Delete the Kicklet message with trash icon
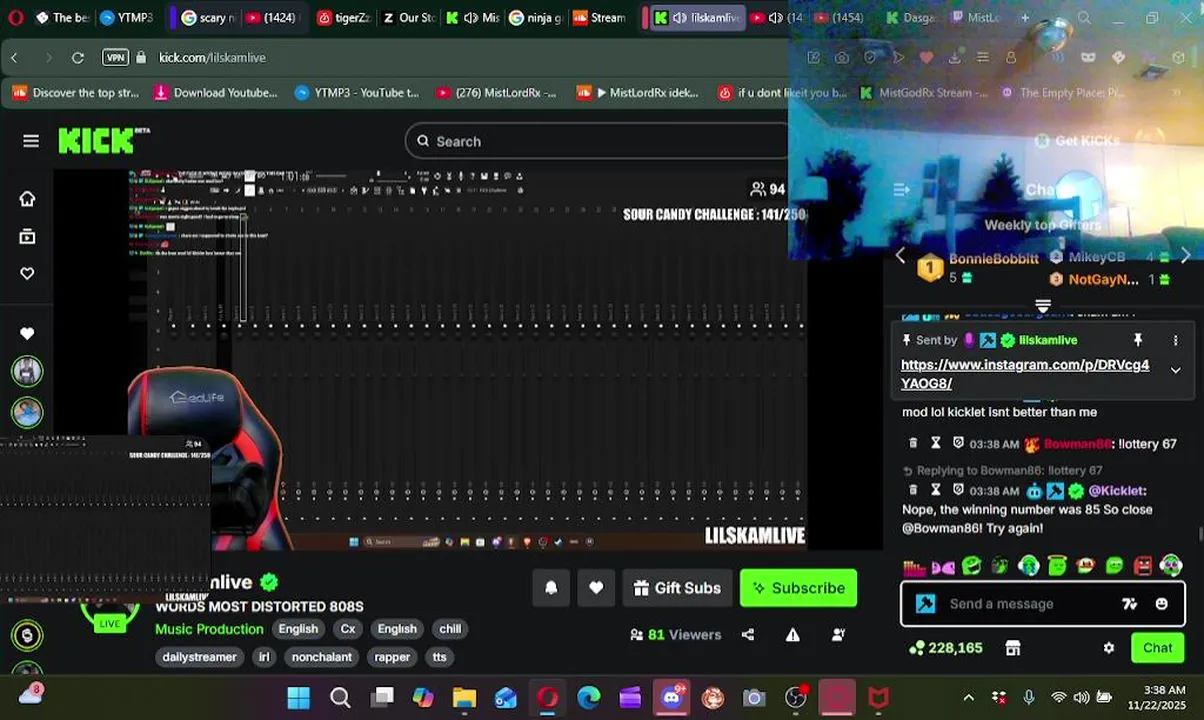The width and height of the screenshot is (1204, 720). [913, 490]
